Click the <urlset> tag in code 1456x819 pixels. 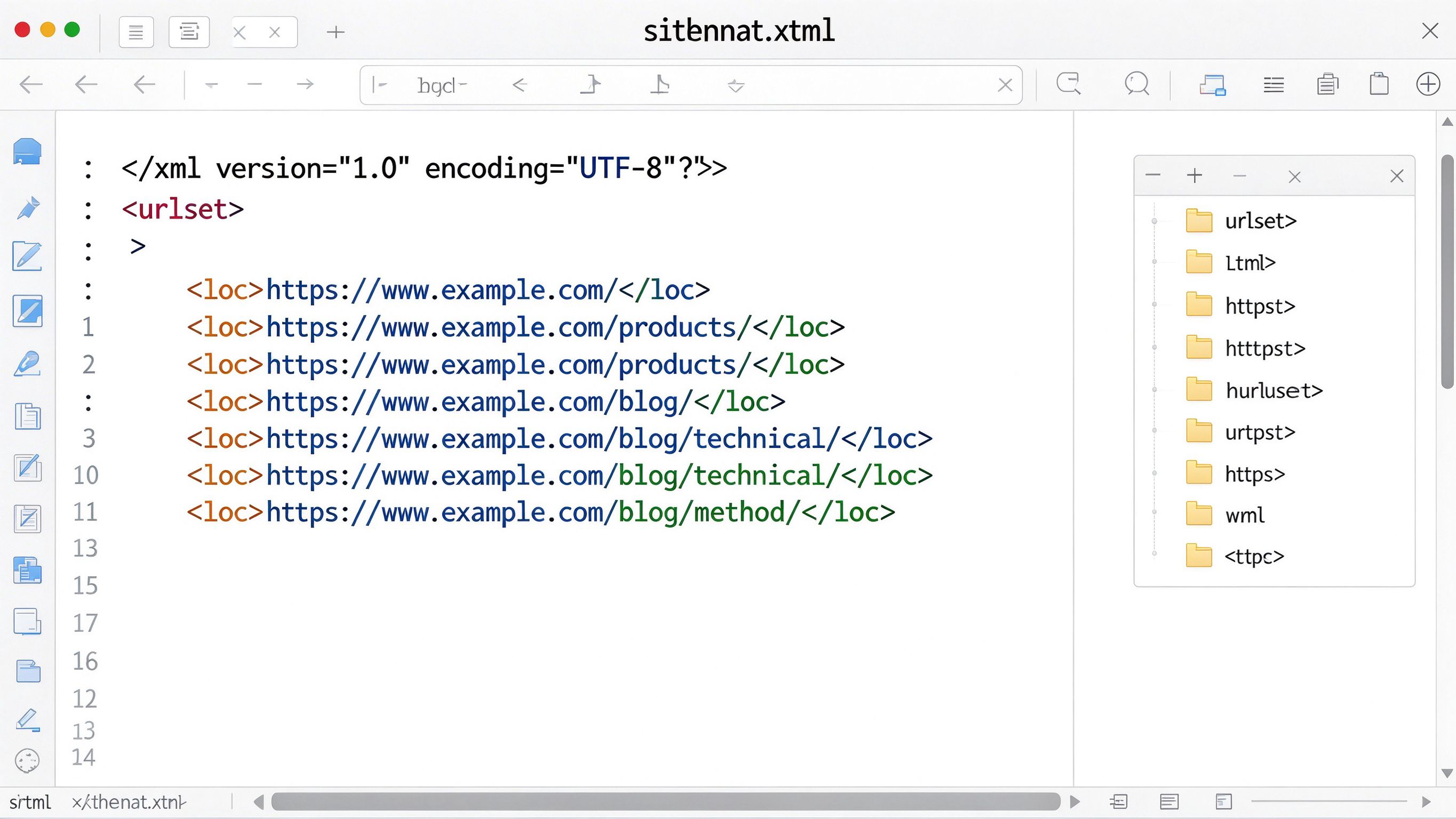[x=182, y=209]
